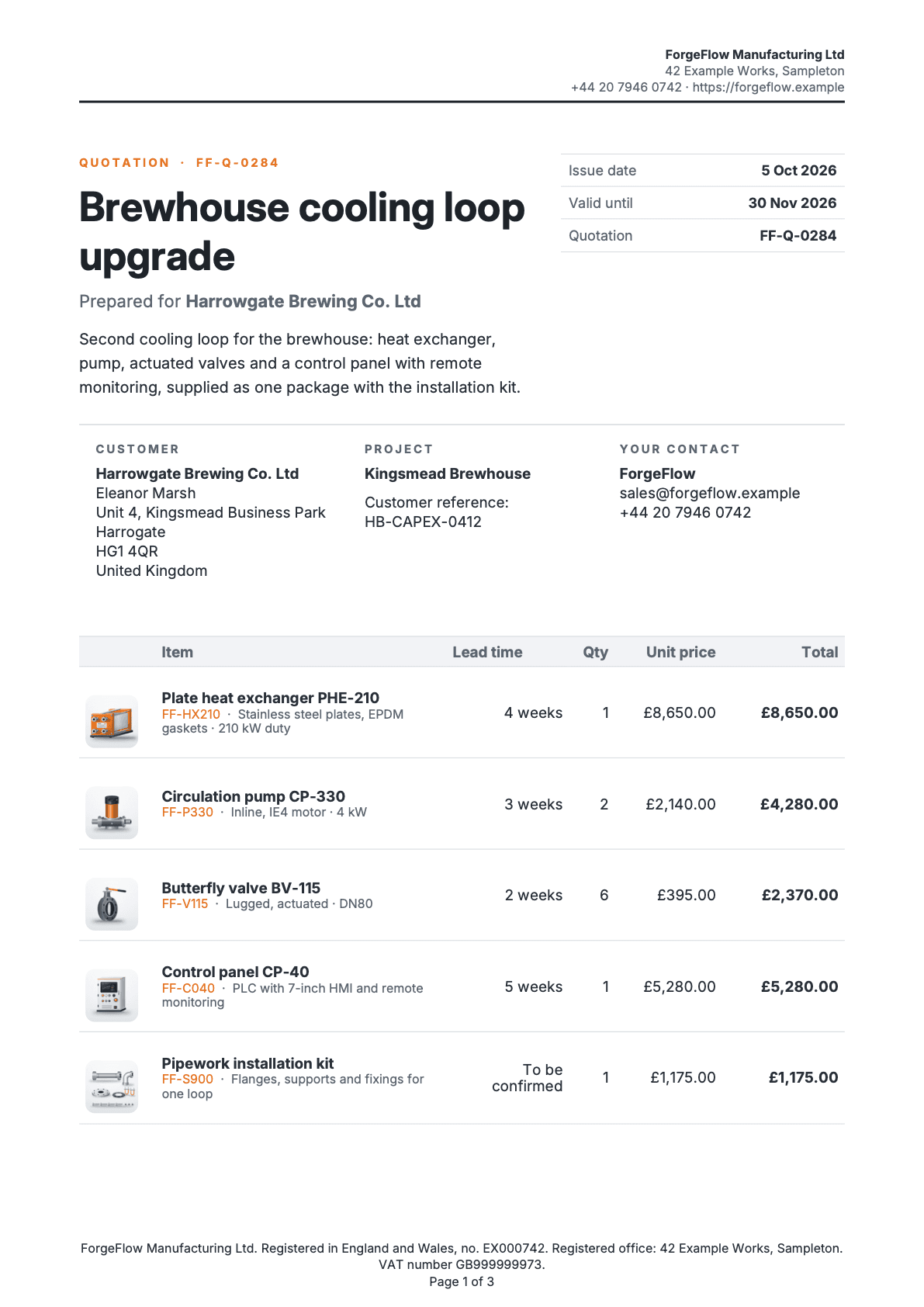Screen dimensions: 924x1307
Task: Click SKU code FF-P330
Action: [x=187, y=812]
